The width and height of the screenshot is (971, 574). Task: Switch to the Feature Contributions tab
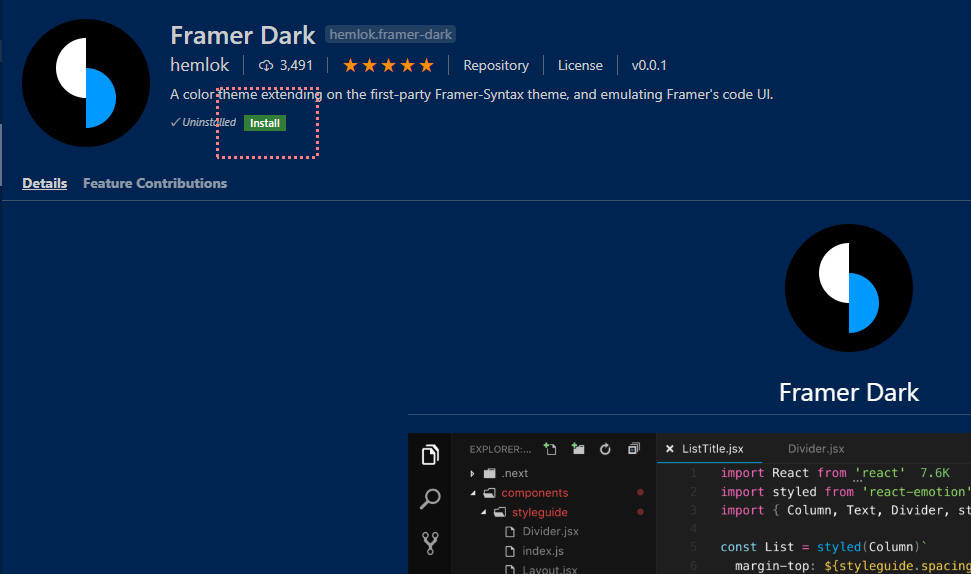155,183
